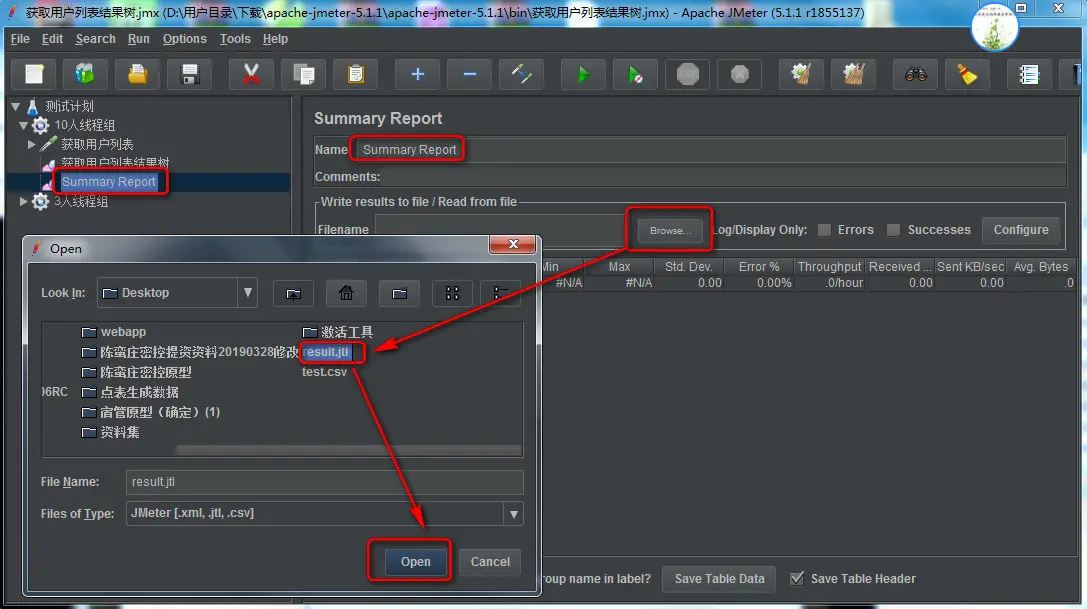Collapse the 10人线程组 tree node

coord(24,126)
